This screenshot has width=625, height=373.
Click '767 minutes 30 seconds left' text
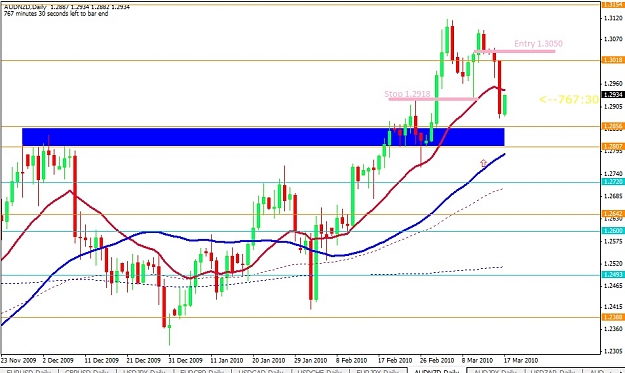tap(56, 14)
